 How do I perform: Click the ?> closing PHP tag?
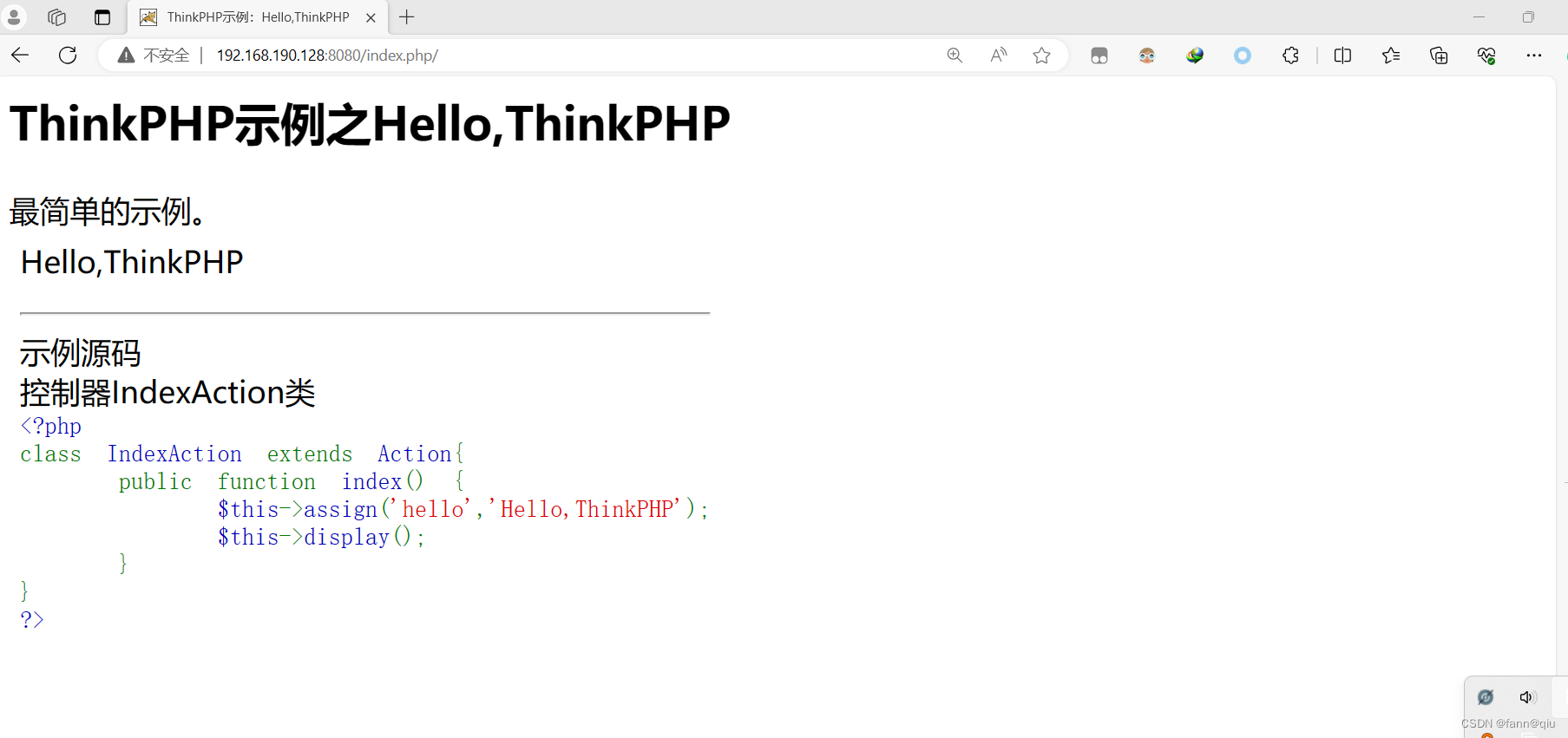(32, 619)
